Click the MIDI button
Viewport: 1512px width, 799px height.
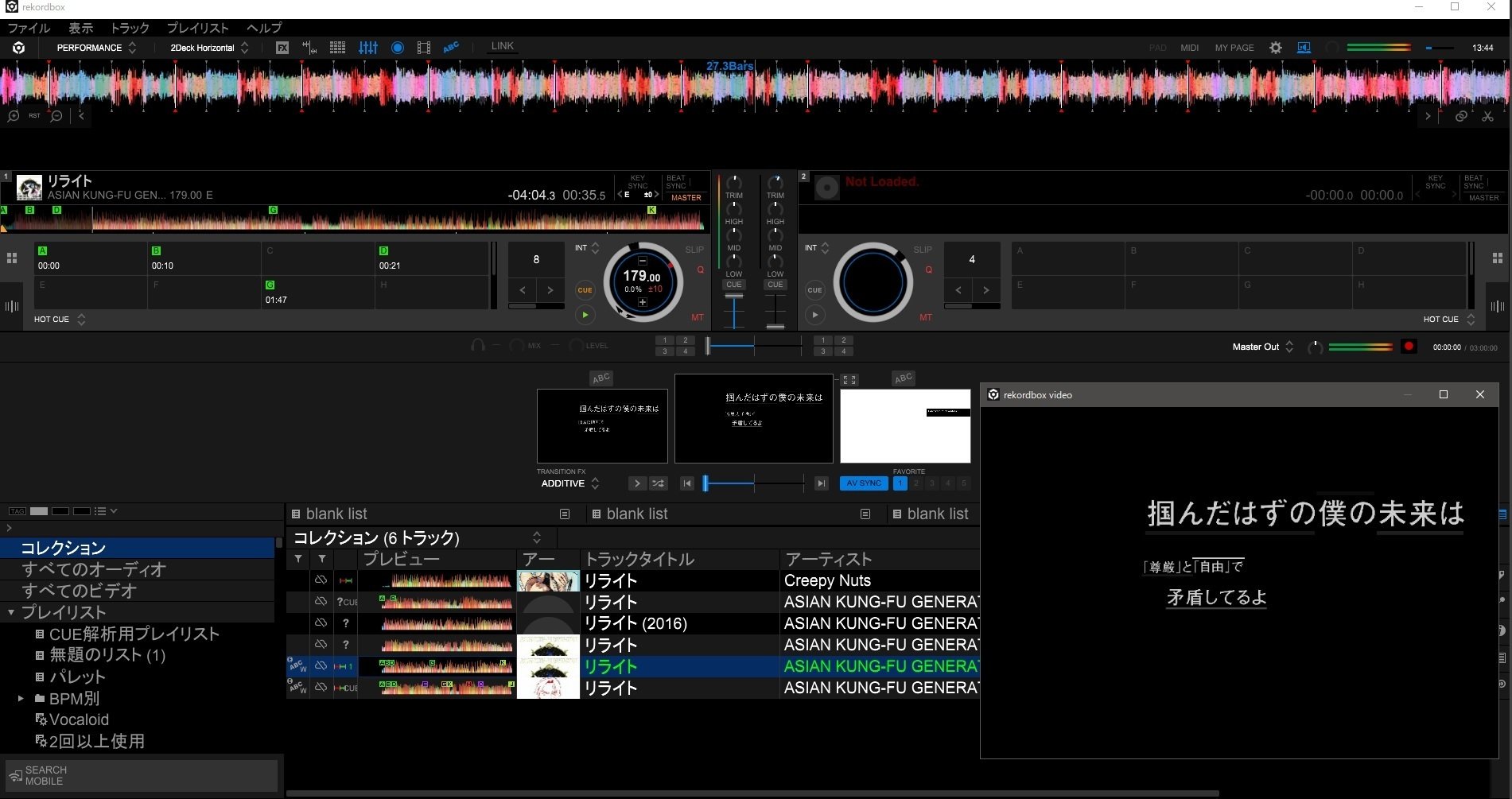tap(1190, 48)
